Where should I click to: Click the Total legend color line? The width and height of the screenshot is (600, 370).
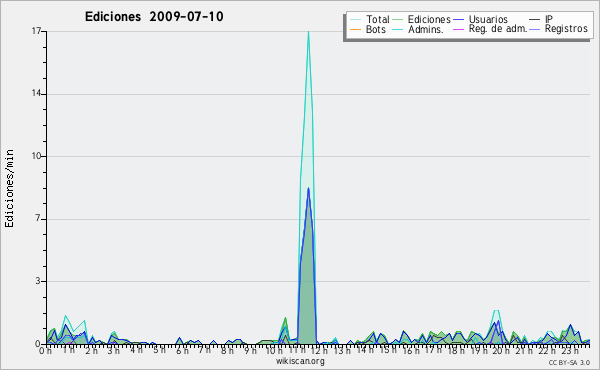tap(355, 20)
